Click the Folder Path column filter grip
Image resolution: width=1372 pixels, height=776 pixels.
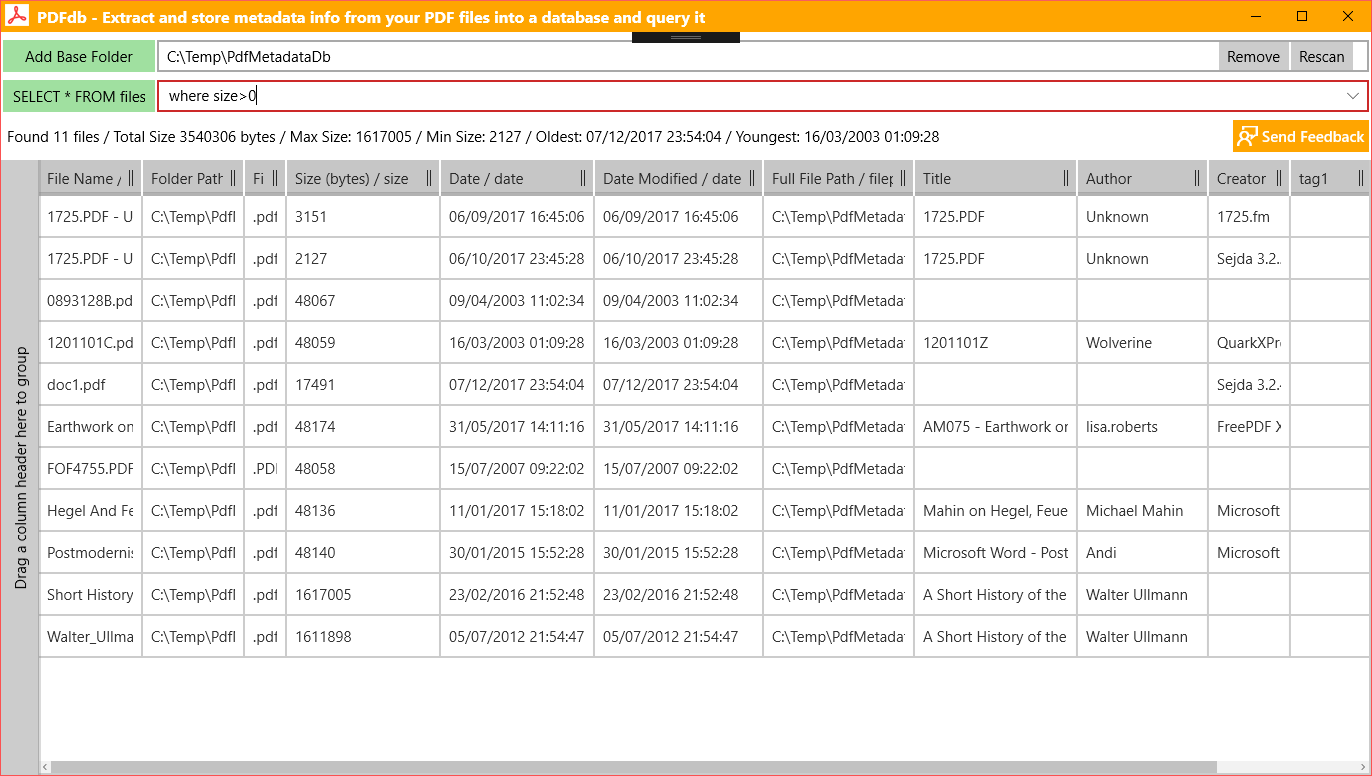click(232, 179)
